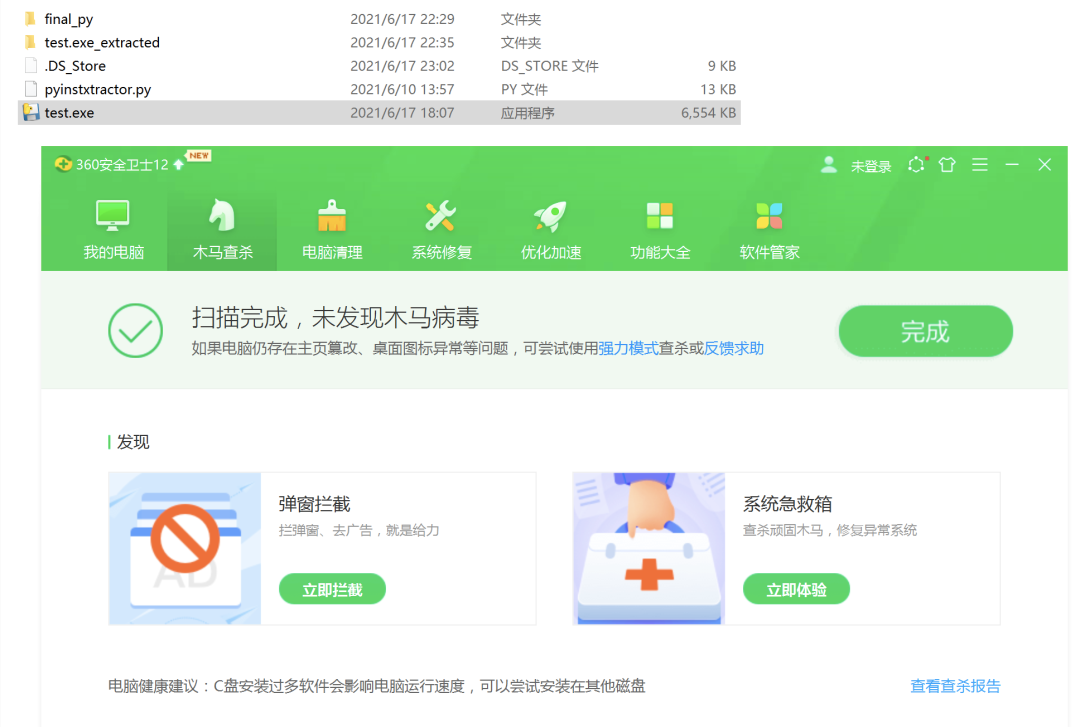This screenshot has width=1080, height=727.
Task: Click the 13 KB size cell
Action: coord(718,90)
